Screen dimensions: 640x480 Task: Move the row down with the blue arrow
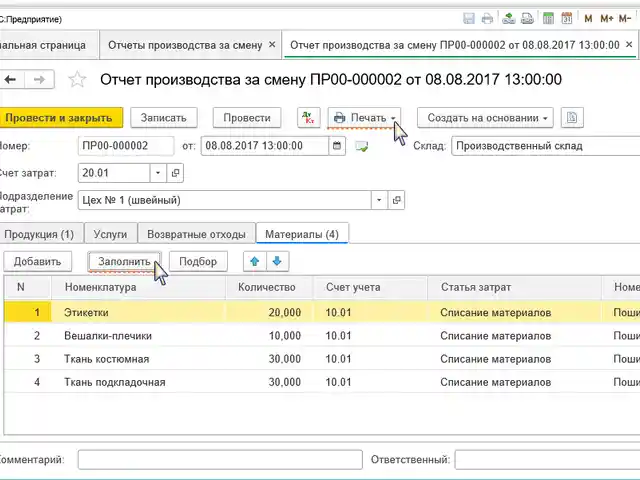(x=277, y=261)
